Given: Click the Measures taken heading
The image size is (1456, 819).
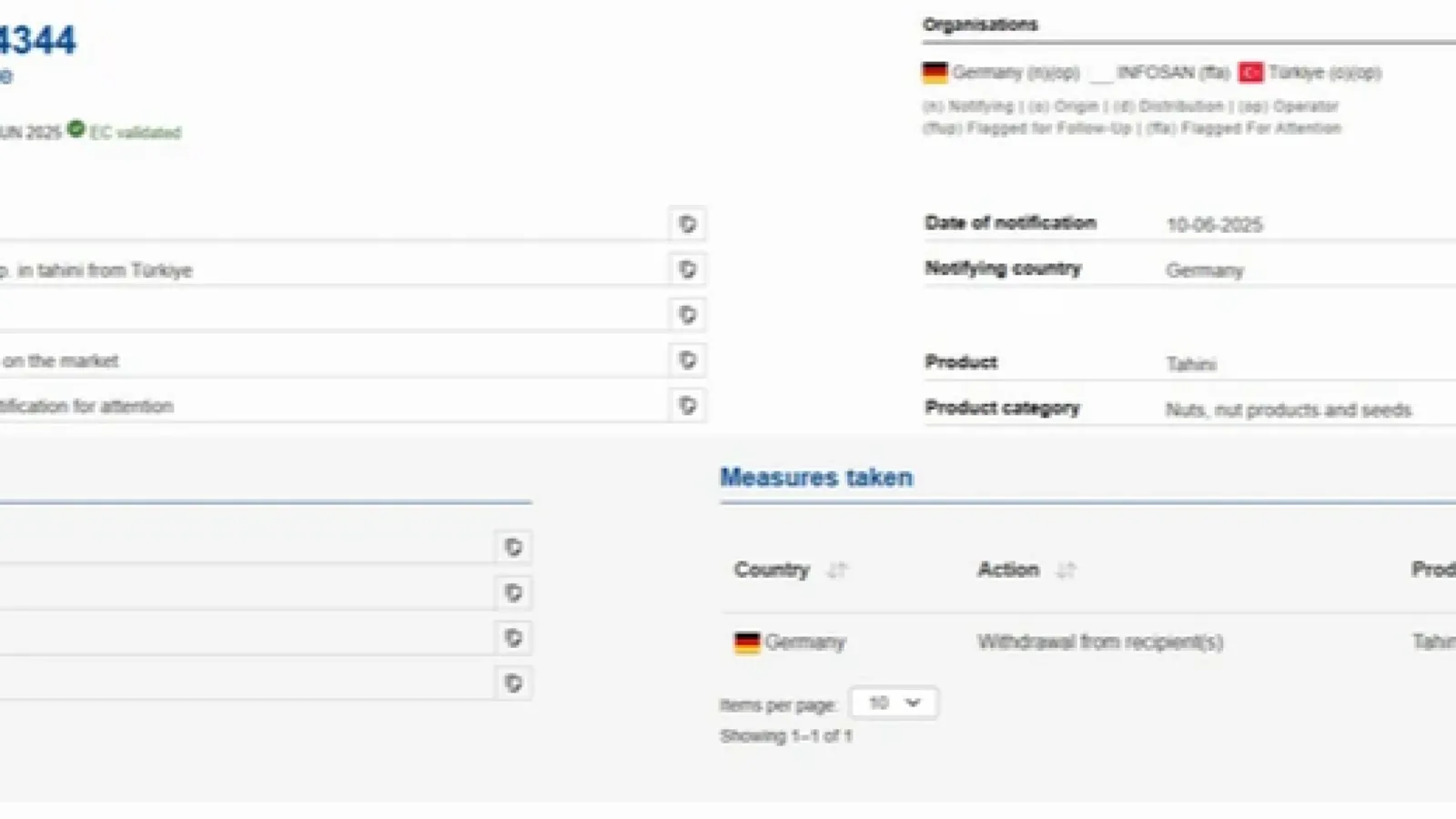Looking at the screenshot, I should pos(816,478).
